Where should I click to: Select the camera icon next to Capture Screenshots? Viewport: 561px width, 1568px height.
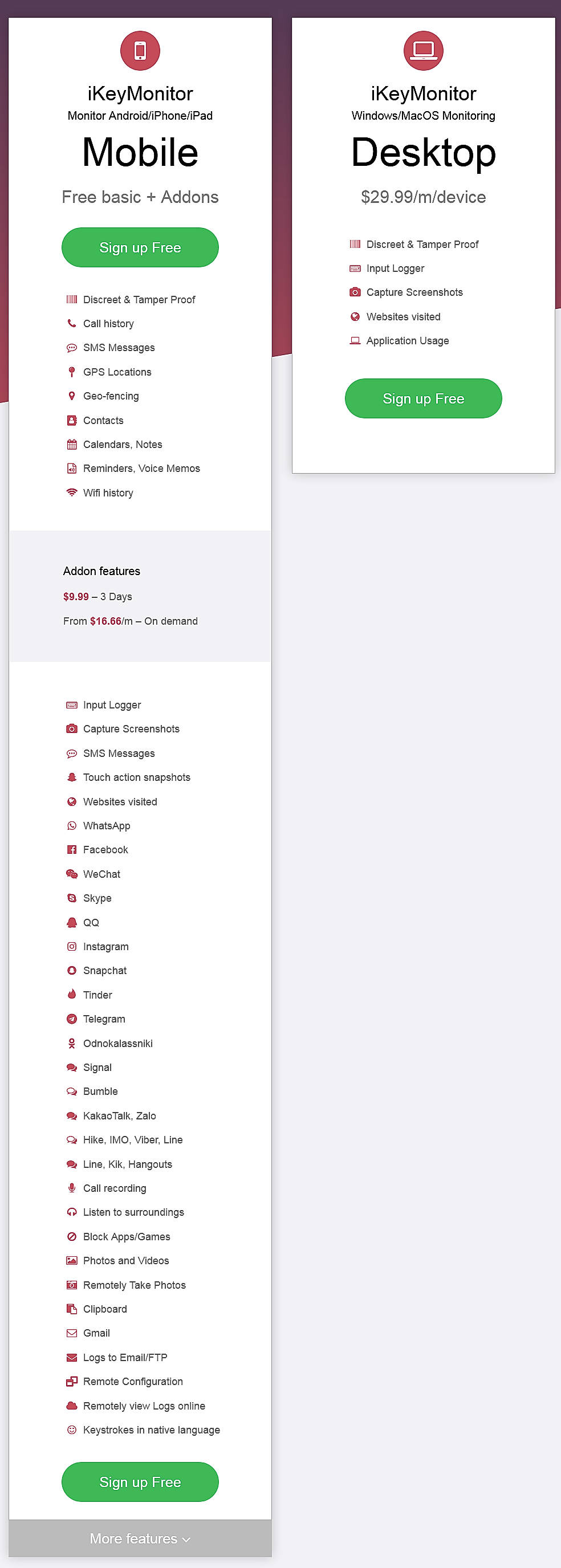click(x=71, y=728)
